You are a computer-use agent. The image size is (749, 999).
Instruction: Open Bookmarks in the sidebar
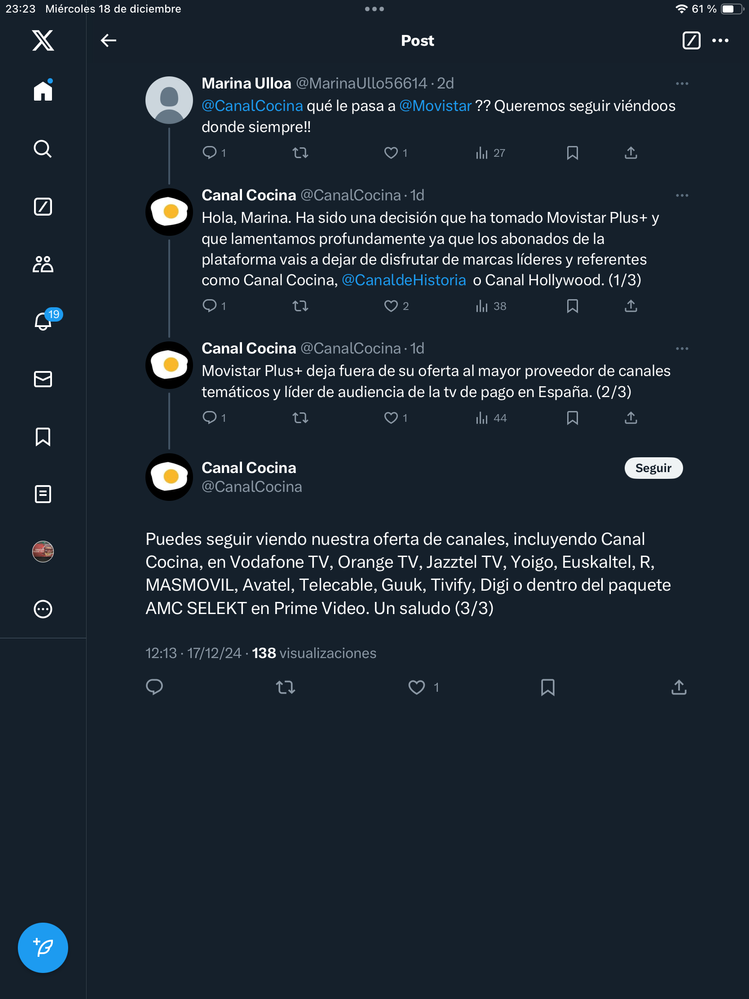43,437
